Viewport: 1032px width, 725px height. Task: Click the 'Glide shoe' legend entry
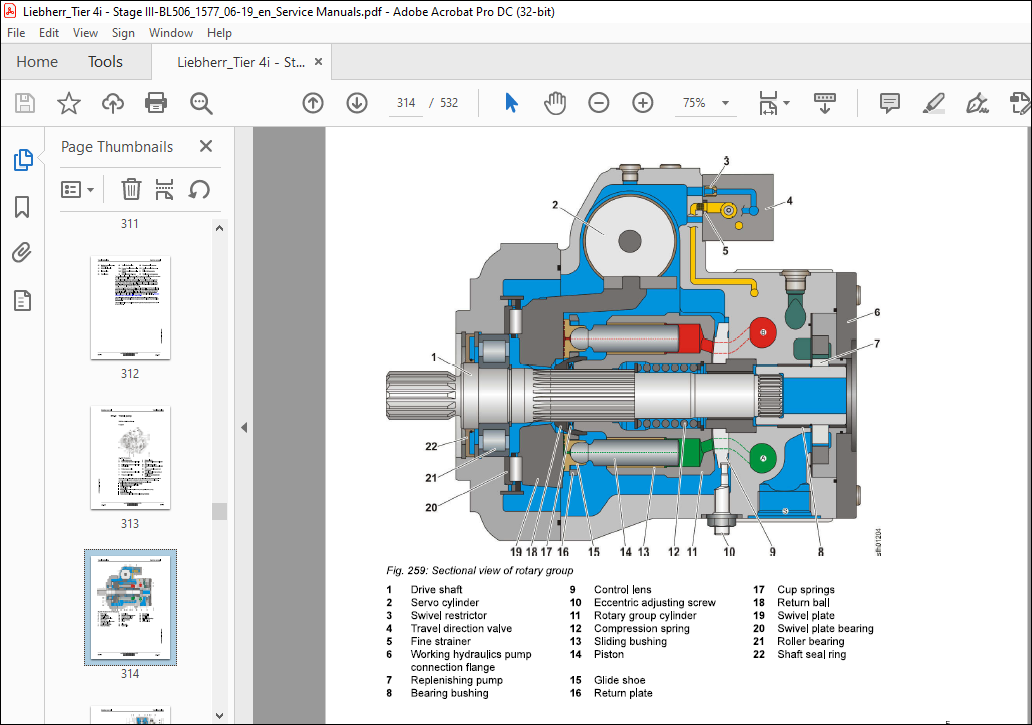click(619, 680)
